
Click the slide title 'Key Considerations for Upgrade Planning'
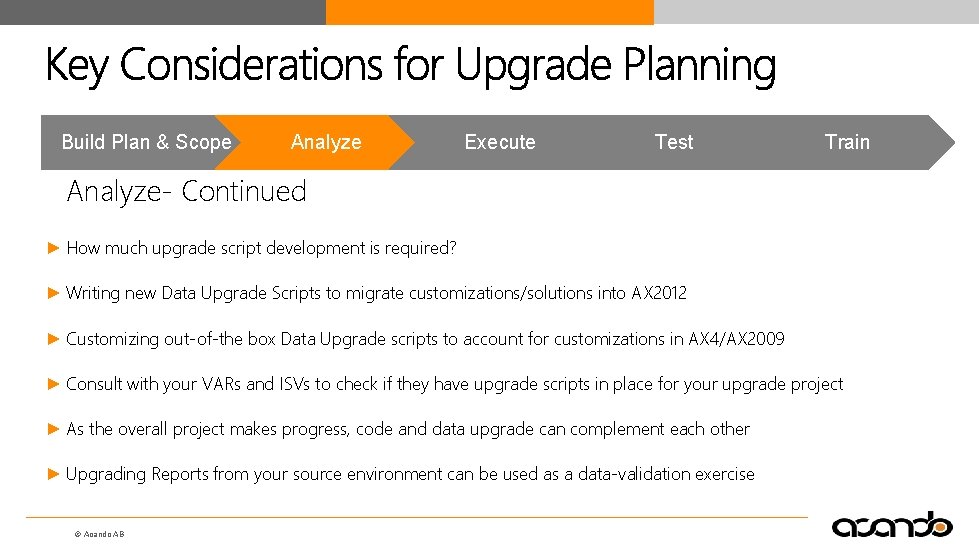click(x=410, y=66)
